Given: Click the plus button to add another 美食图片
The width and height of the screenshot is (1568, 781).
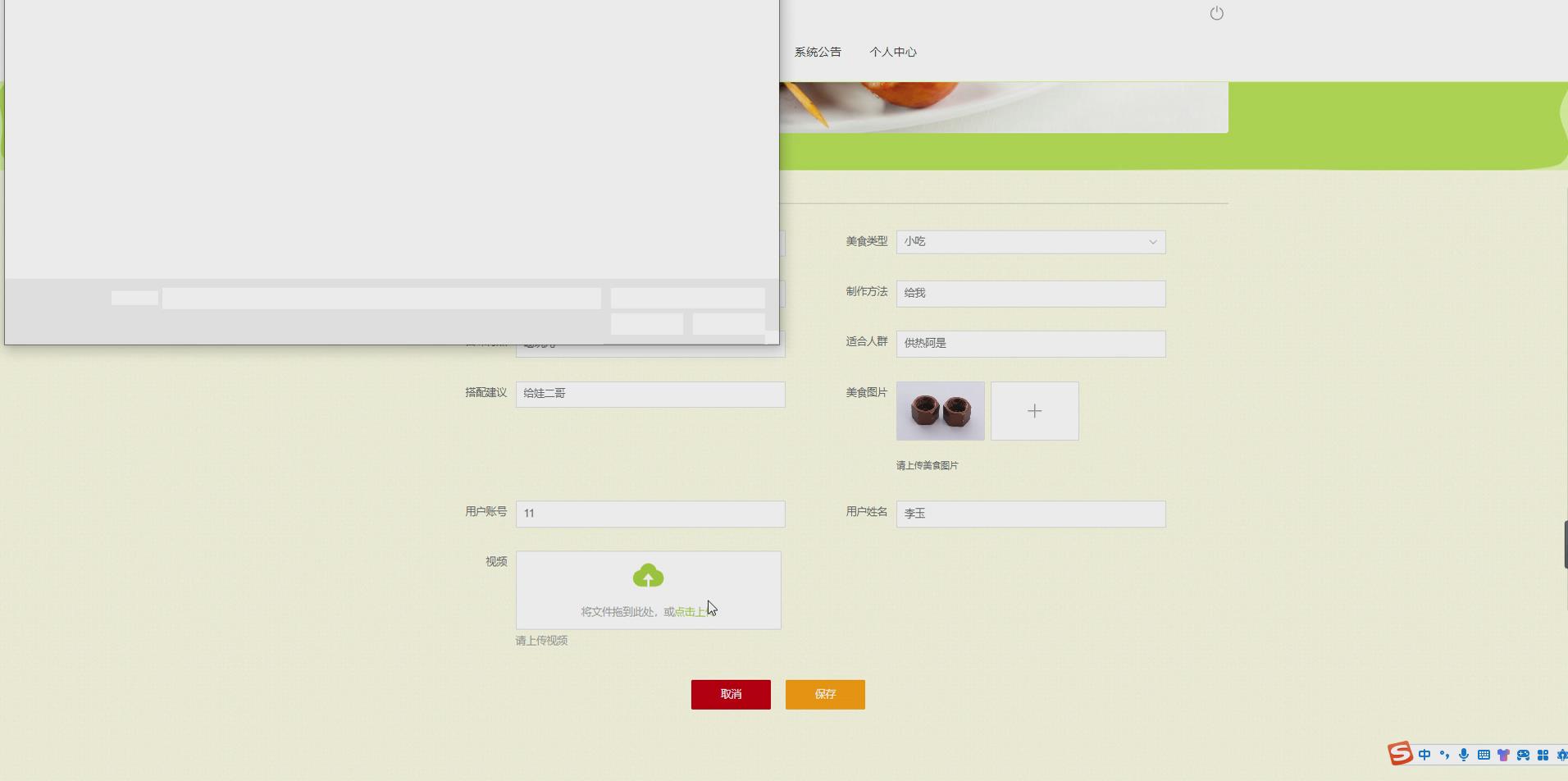Looking at the screenshot, I should [1035, 410].
